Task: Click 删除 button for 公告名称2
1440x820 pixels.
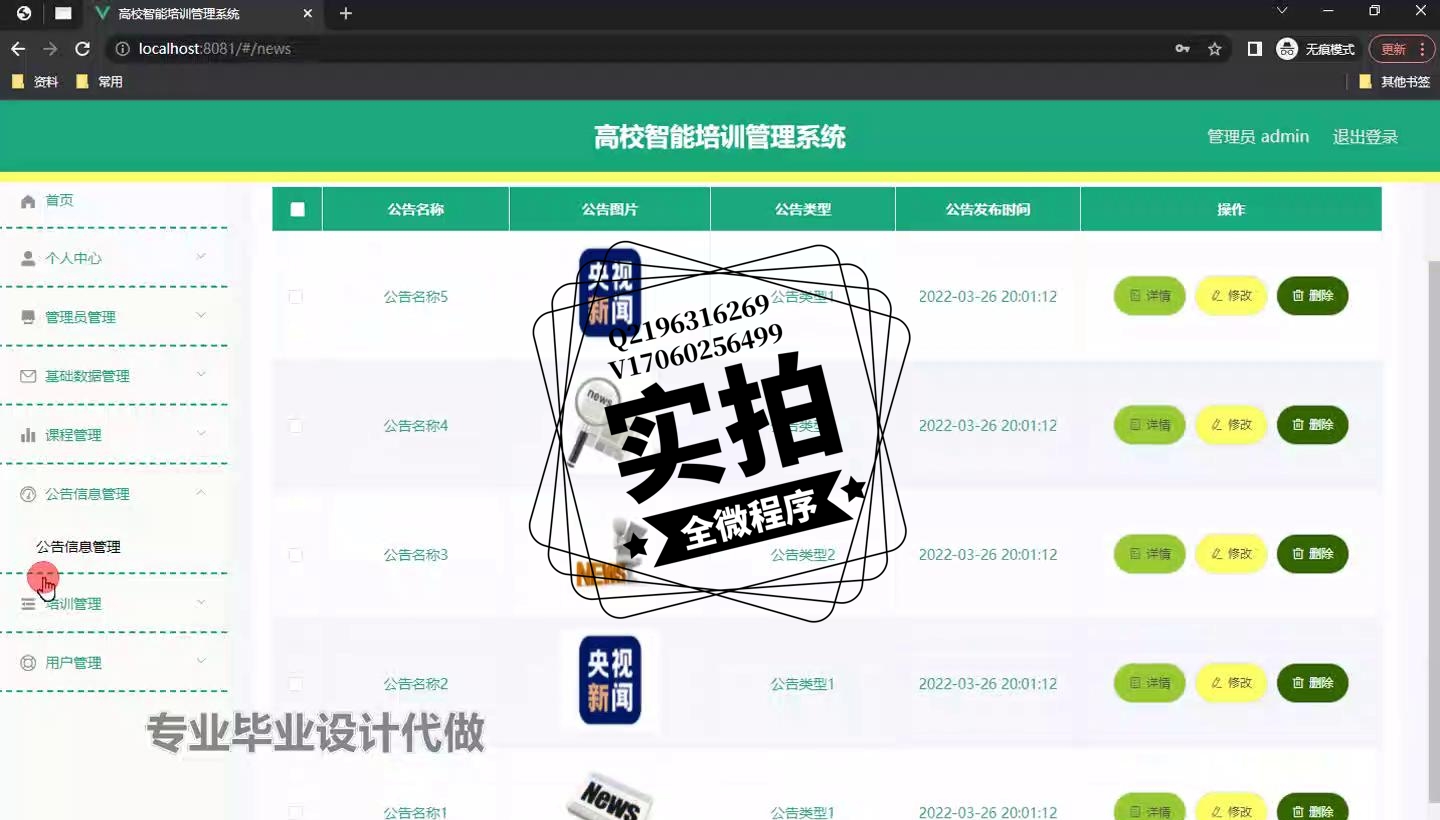Action: pyautogui.click(x=1312, y=683)
